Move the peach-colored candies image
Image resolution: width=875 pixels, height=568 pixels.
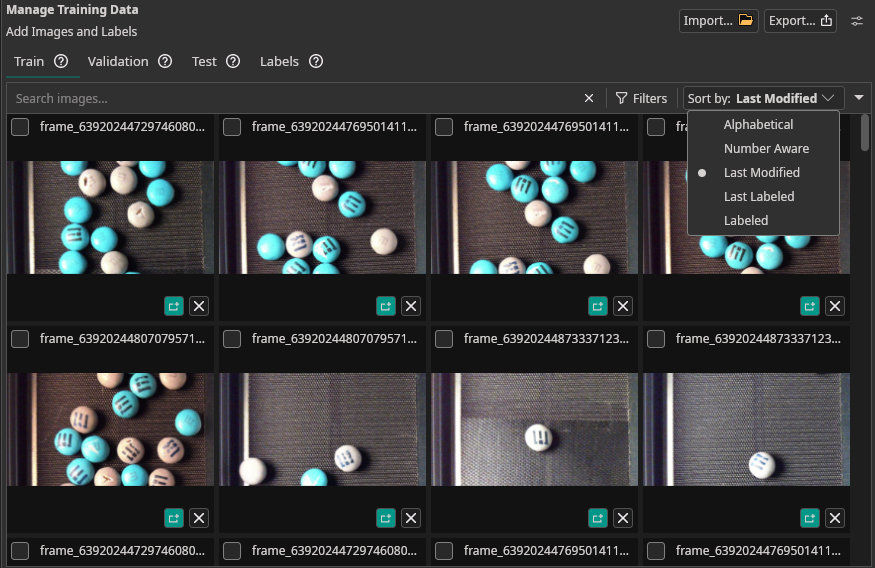click(x=174, y=518)
